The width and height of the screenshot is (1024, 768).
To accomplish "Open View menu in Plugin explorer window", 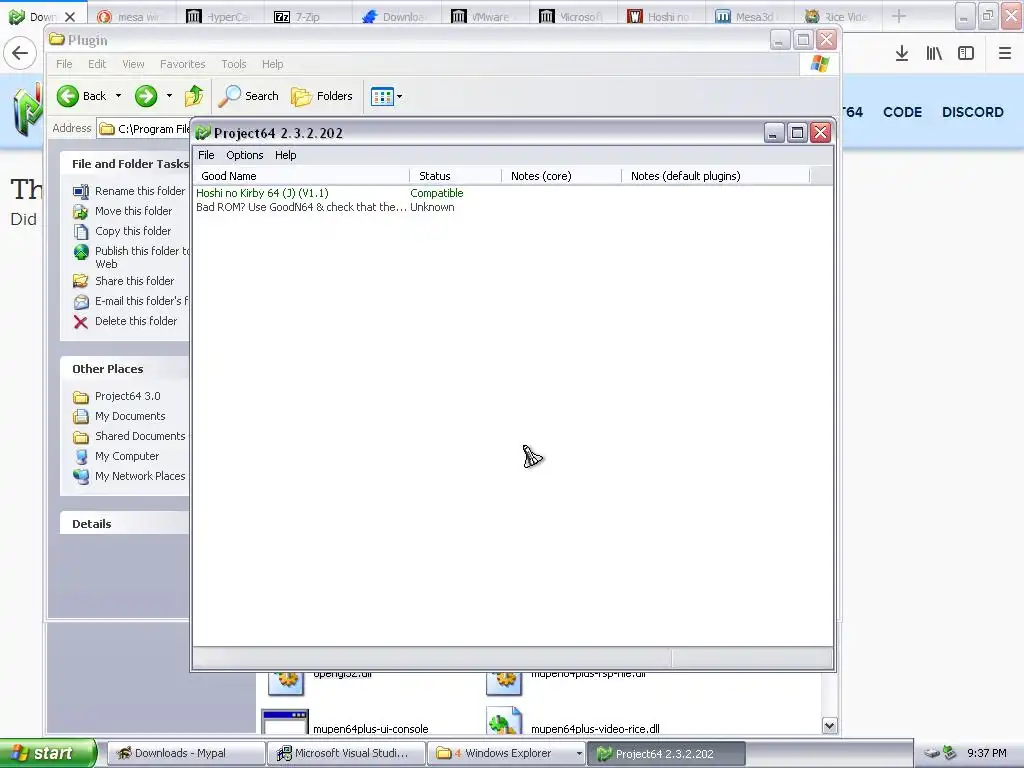I will tap(133, 64).
